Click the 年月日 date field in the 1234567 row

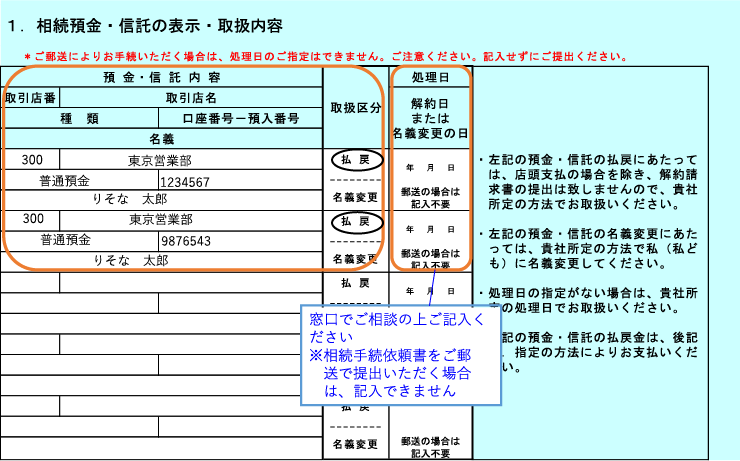(430, 168)
